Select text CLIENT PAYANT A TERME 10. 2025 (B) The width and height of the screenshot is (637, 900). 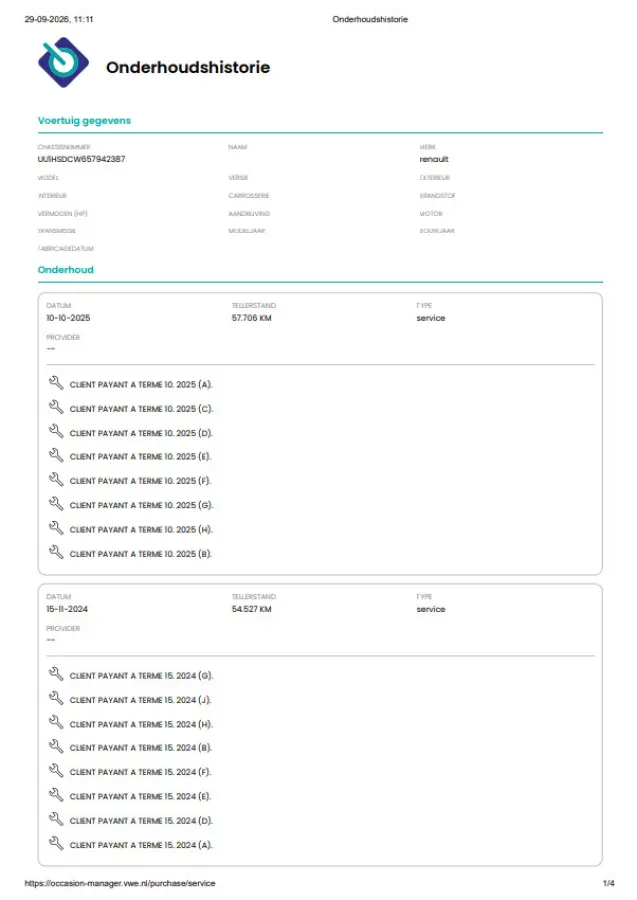click(x=141, y=554)
